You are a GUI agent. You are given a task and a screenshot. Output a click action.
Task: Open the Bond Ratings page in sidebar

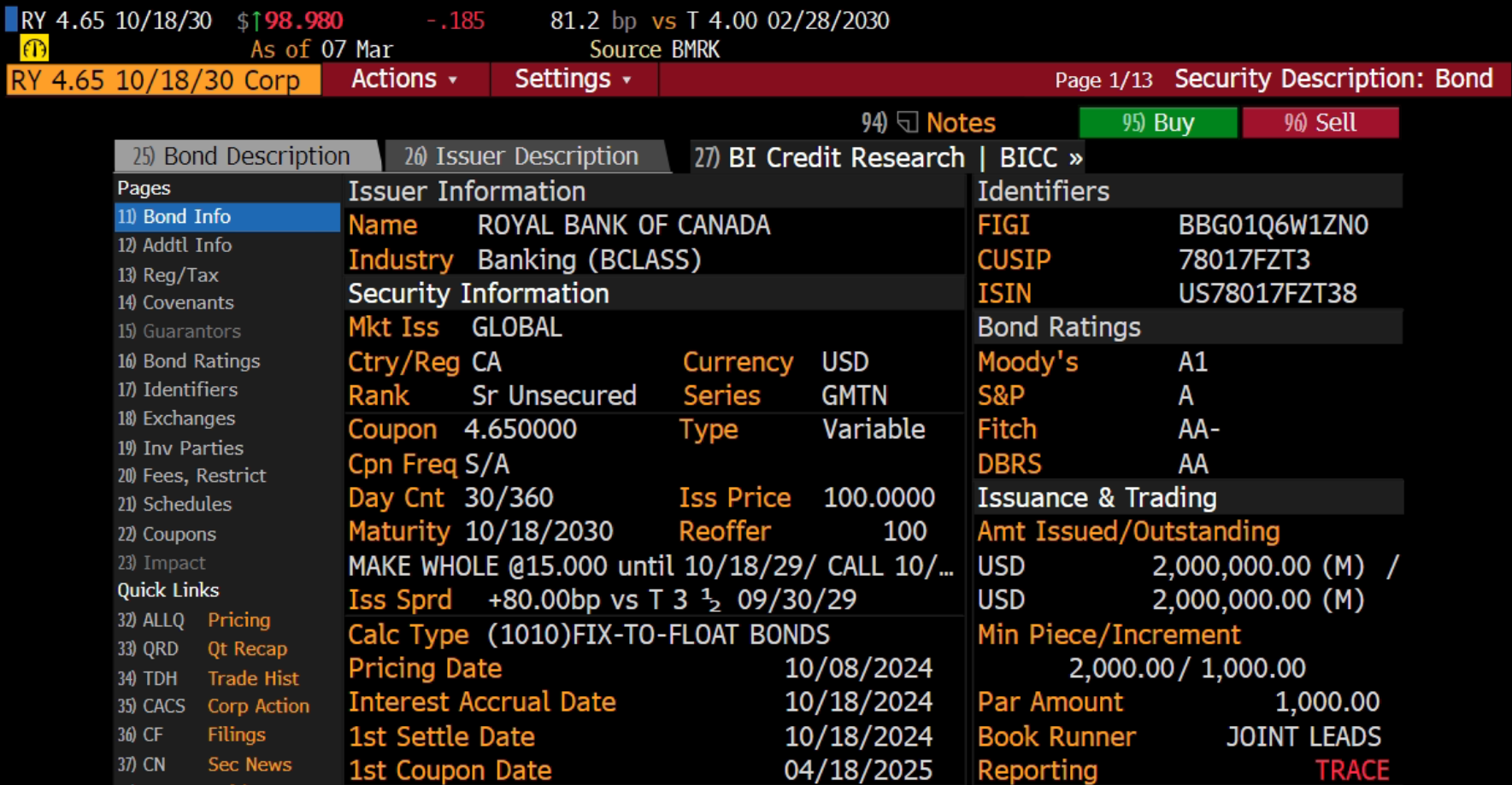[x=189, y=361]
